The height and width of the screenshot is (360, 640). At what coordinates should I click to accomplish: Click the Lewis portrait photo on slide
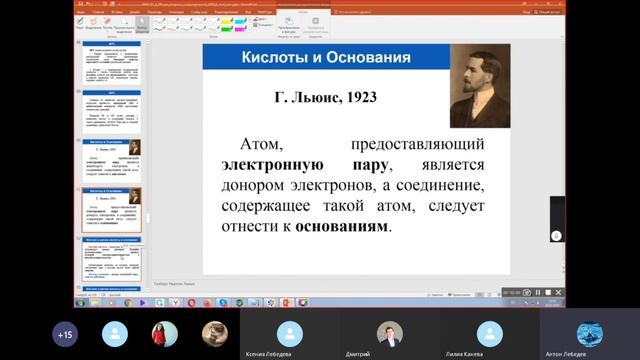pos(480,86)
